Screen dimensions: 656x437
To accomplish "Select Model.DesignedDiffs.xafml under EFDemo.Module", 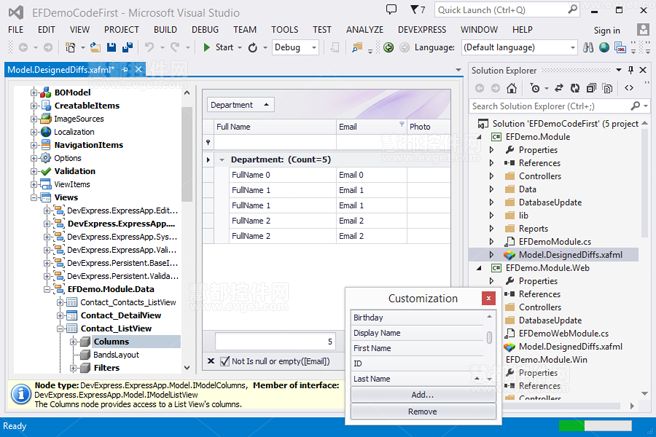I will click(570, 255).
